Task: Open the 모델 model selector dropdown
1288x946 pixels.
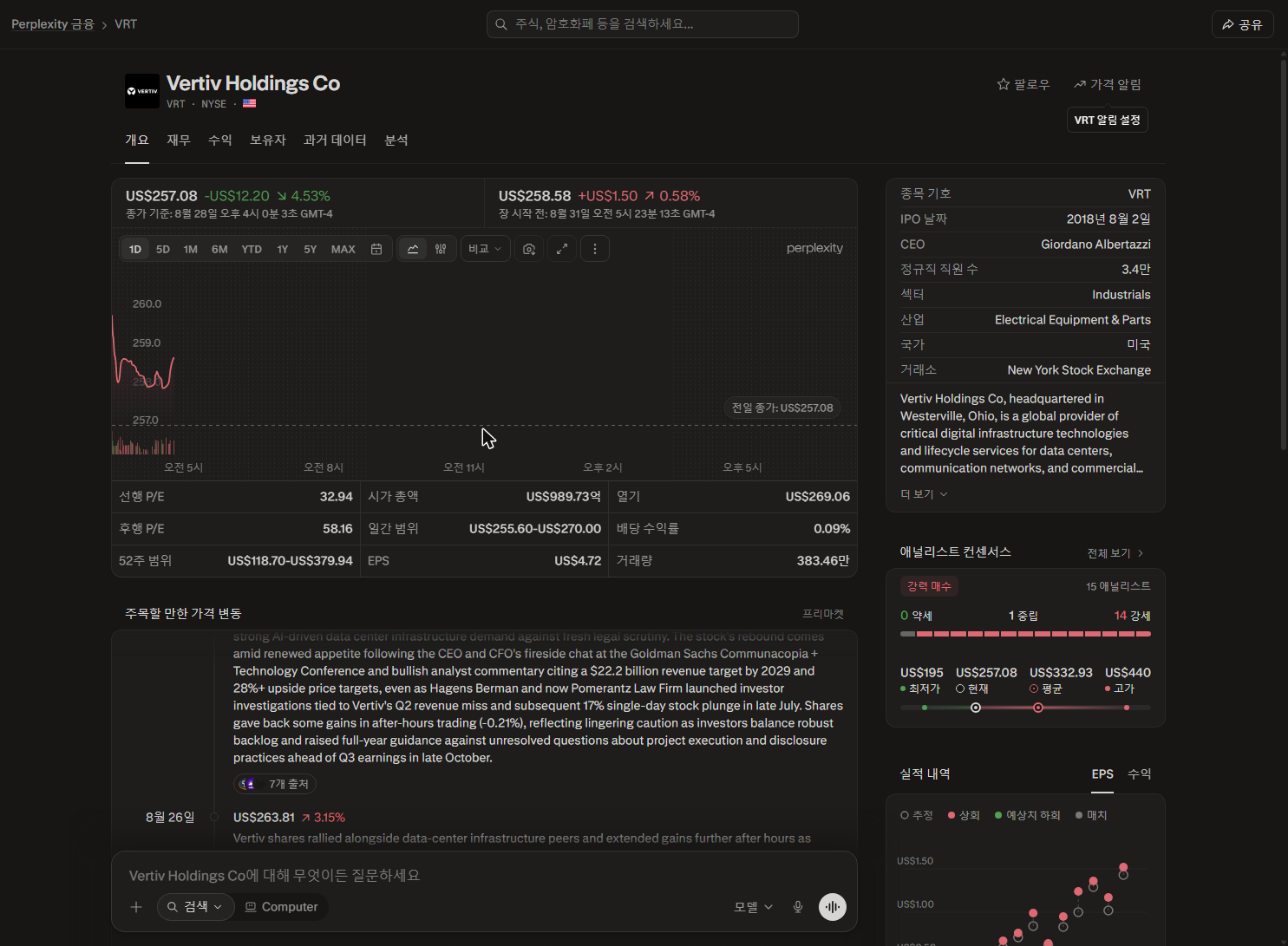Action: click(x=754, y=907)
